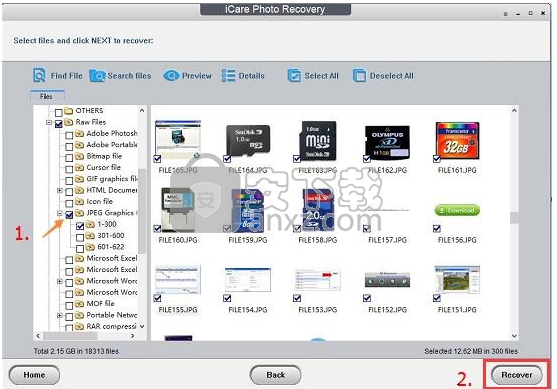Select the FILE164.JPG SanDisk card thumbnail
557x389 pixels.
coord(248,141)
